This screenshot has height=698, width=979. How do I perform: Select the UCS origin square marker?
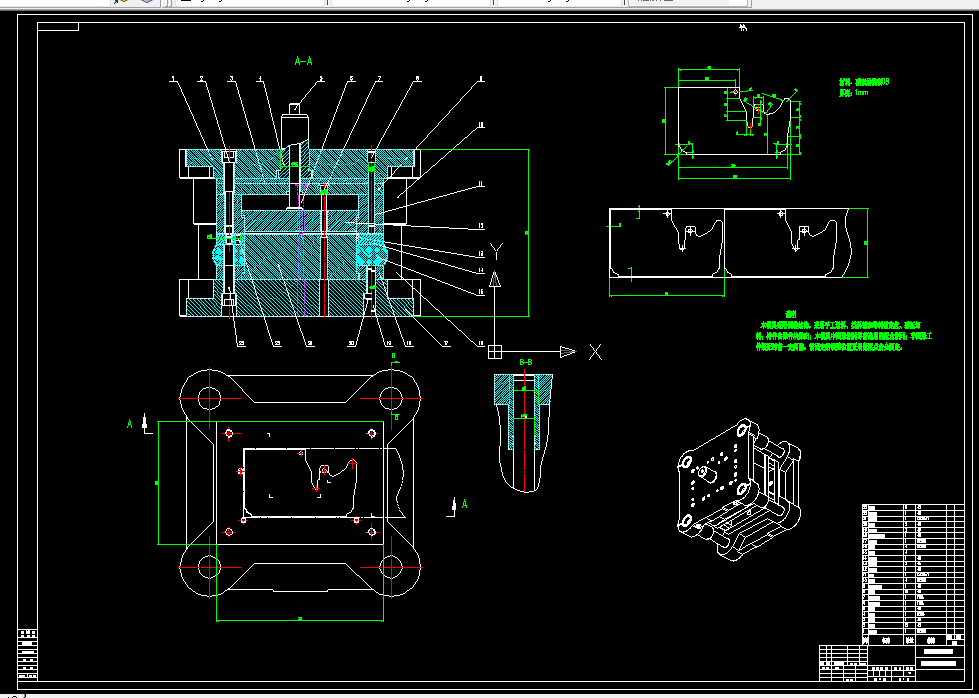pos(494,352)
